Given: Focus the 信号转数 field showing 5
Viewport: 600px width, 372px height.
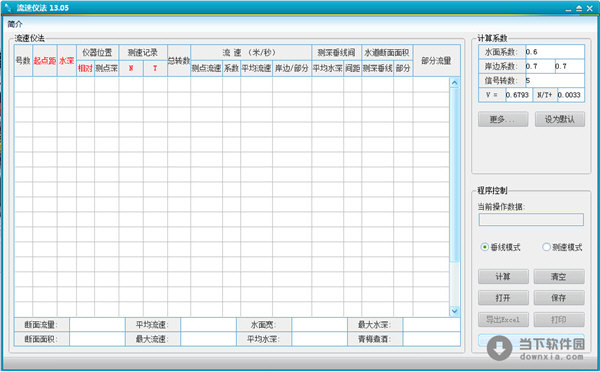Looking at the screenshot, I should coord(554,80).
